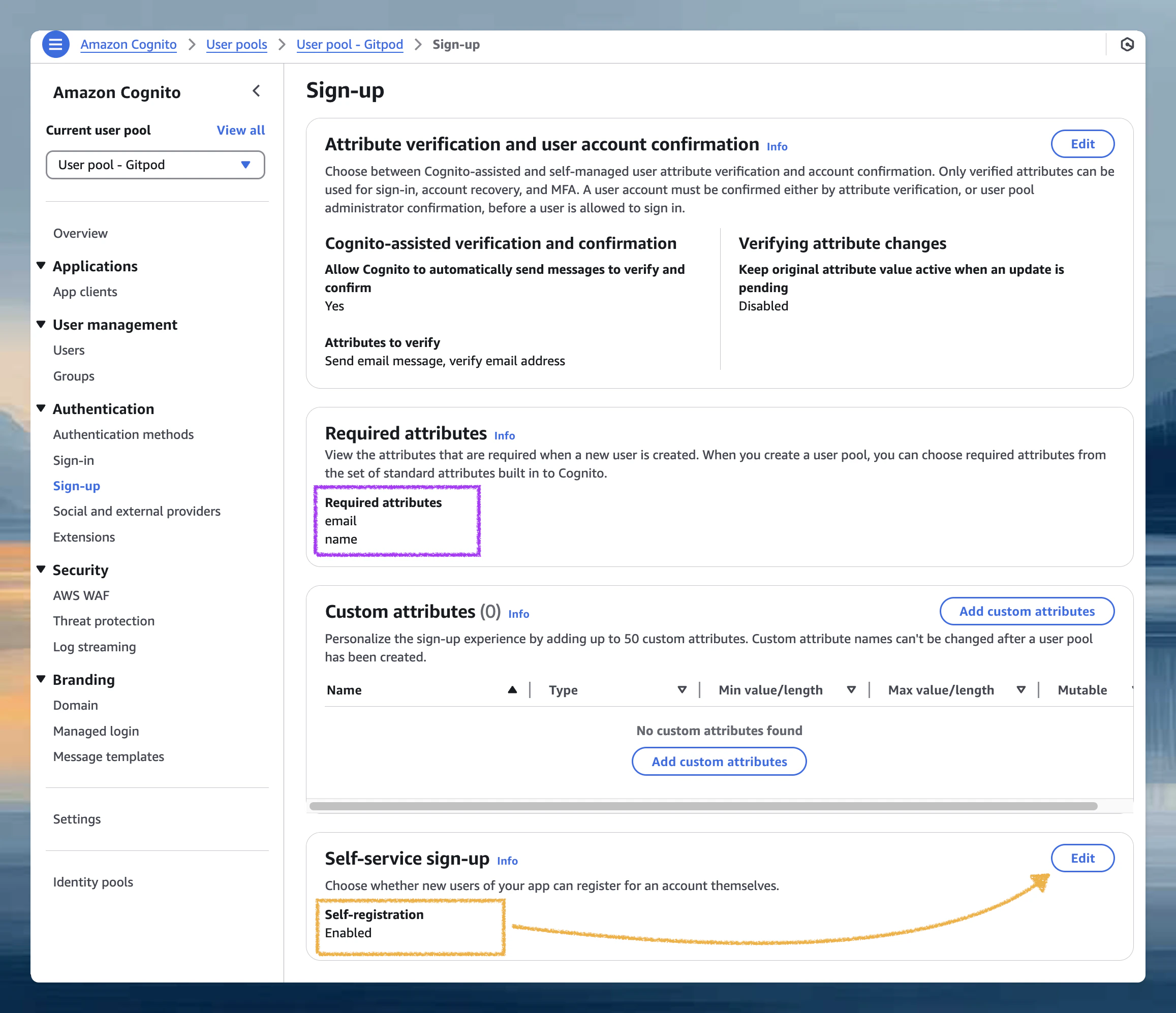Collapse the Security section

(41, 569)
